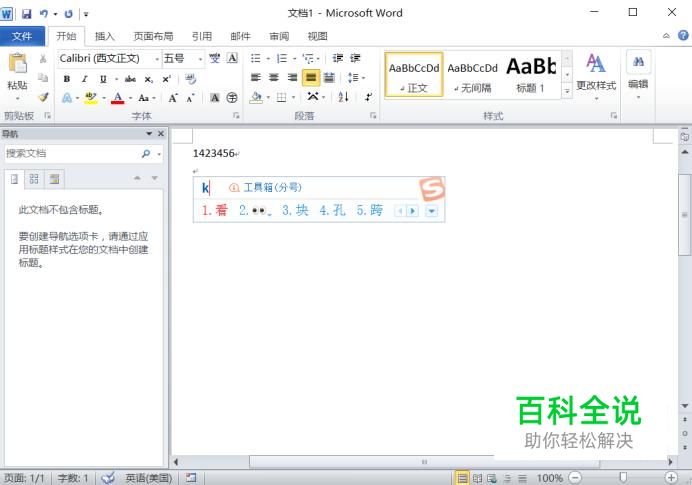The width and height of the screenshot is (692, 485).
Task: Click Decrease Indent icon
Action: pyautogui.click(x=338, y=58)
